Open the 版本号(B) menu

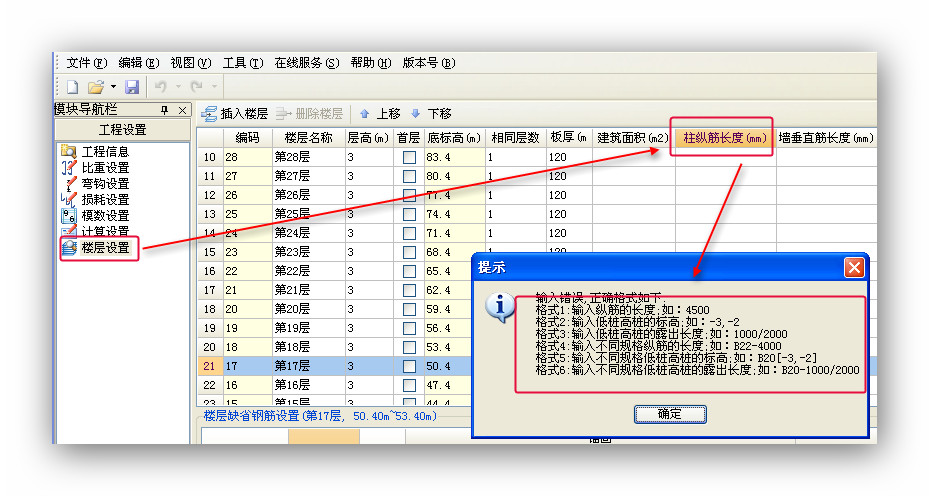coord(429,63)
